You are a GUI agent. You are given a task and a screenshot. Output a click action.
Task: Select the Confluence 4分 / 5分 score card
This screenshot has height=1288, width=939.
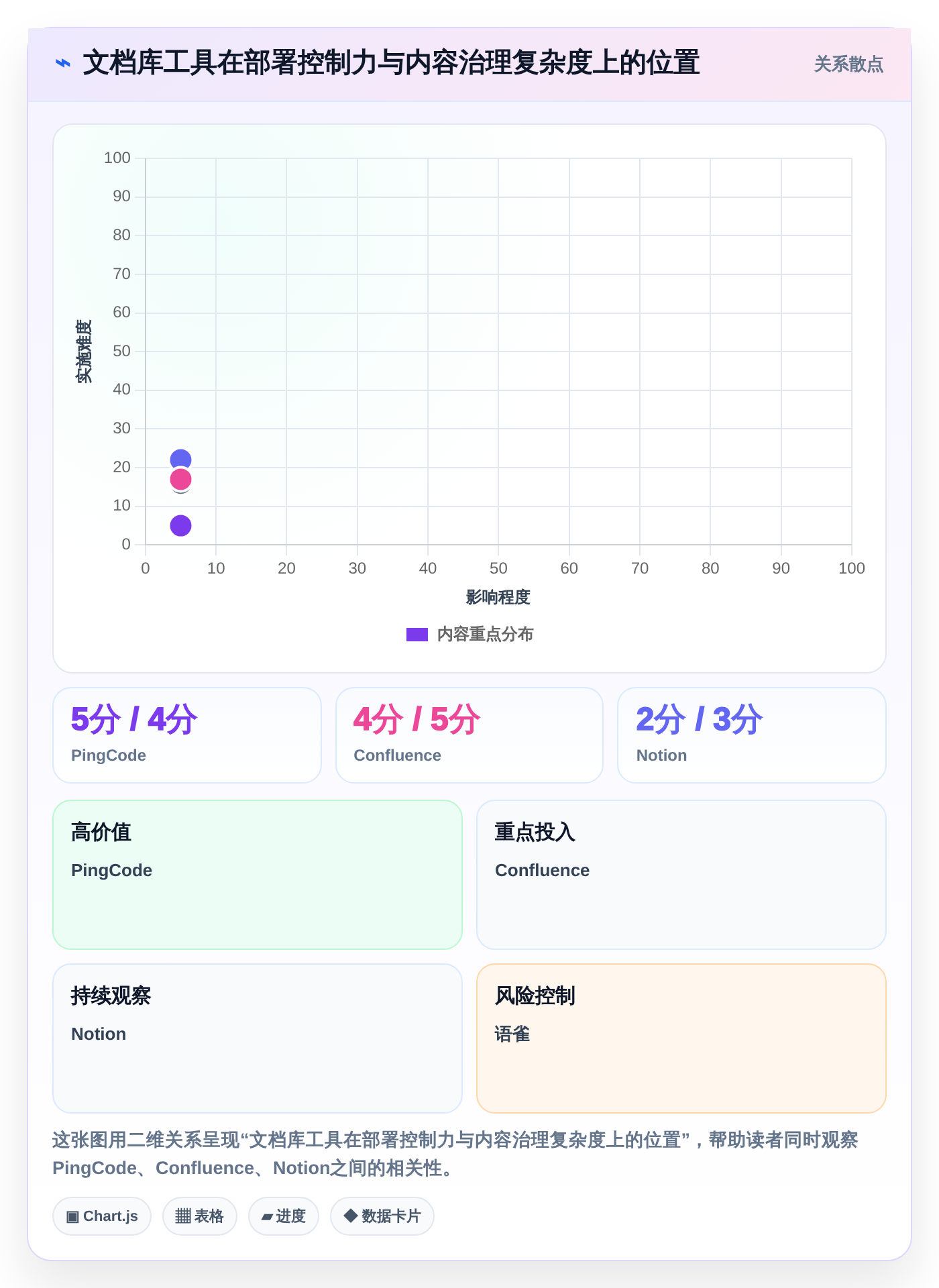coord(469,735)
